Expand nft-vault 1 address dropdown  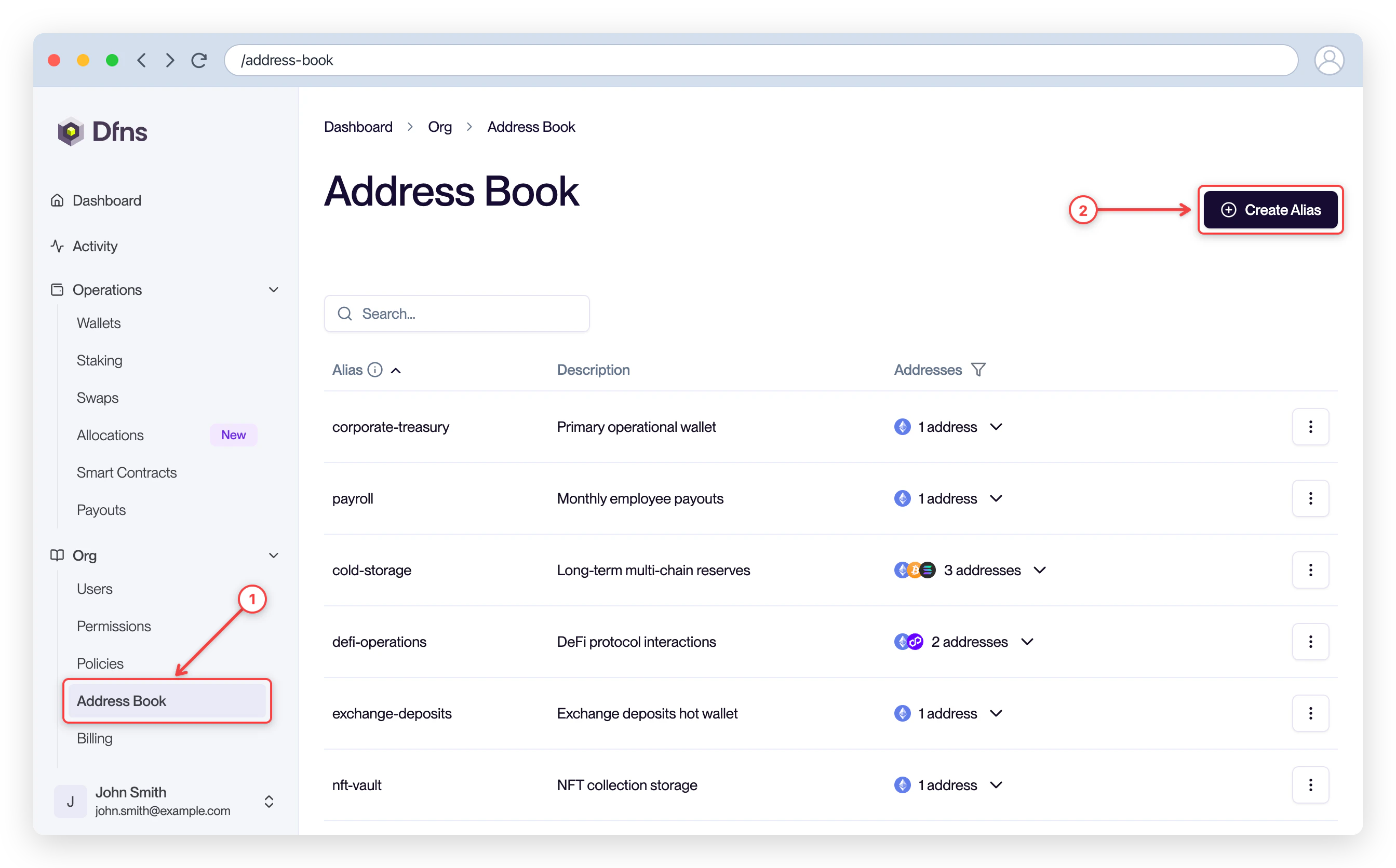[996, 785]
